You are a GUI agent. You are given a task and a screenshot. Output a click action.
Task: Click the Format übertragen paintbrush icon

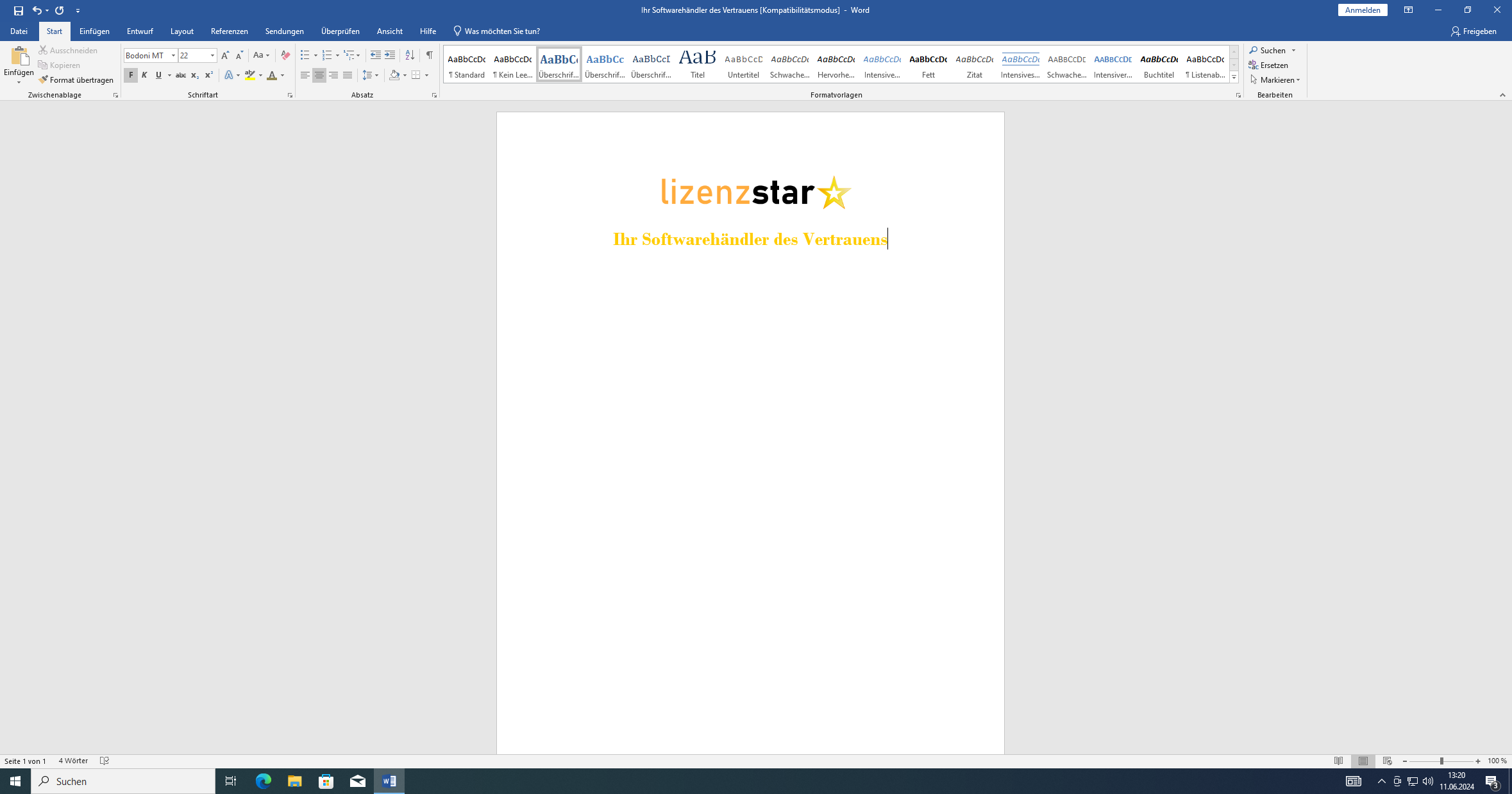(x=44, y=80)
